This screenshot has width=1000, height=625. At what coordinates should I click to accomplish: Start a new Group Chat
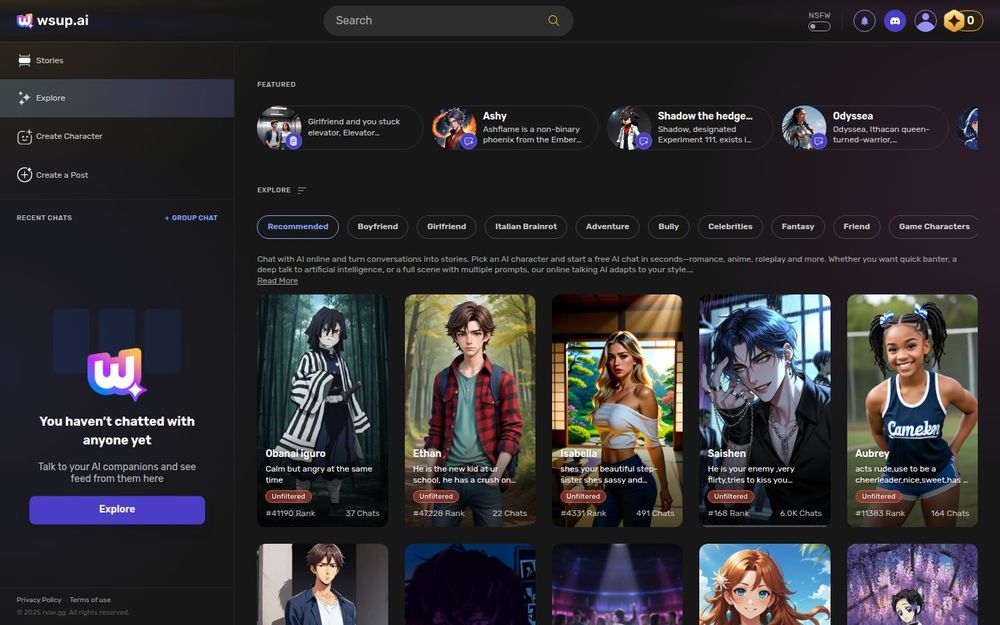tap(191, 218)
